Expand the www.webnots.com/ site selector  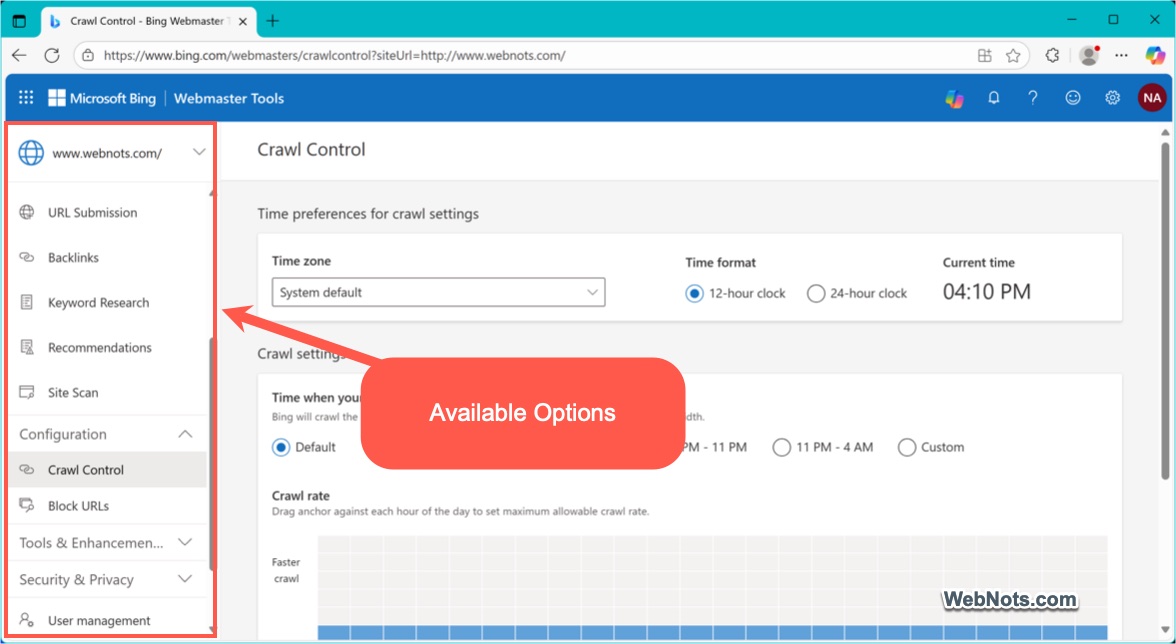pos(199,152)
